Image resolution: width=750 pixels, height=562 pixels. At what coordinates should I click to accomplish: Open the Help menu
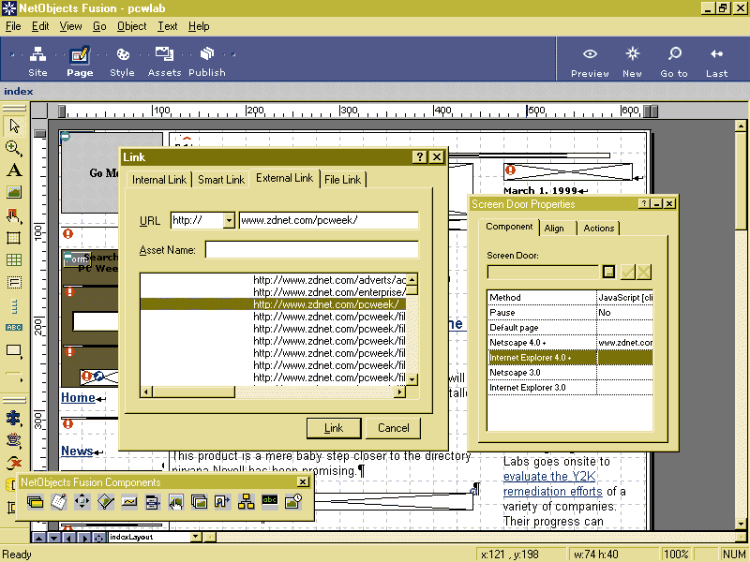pos(199,26)
